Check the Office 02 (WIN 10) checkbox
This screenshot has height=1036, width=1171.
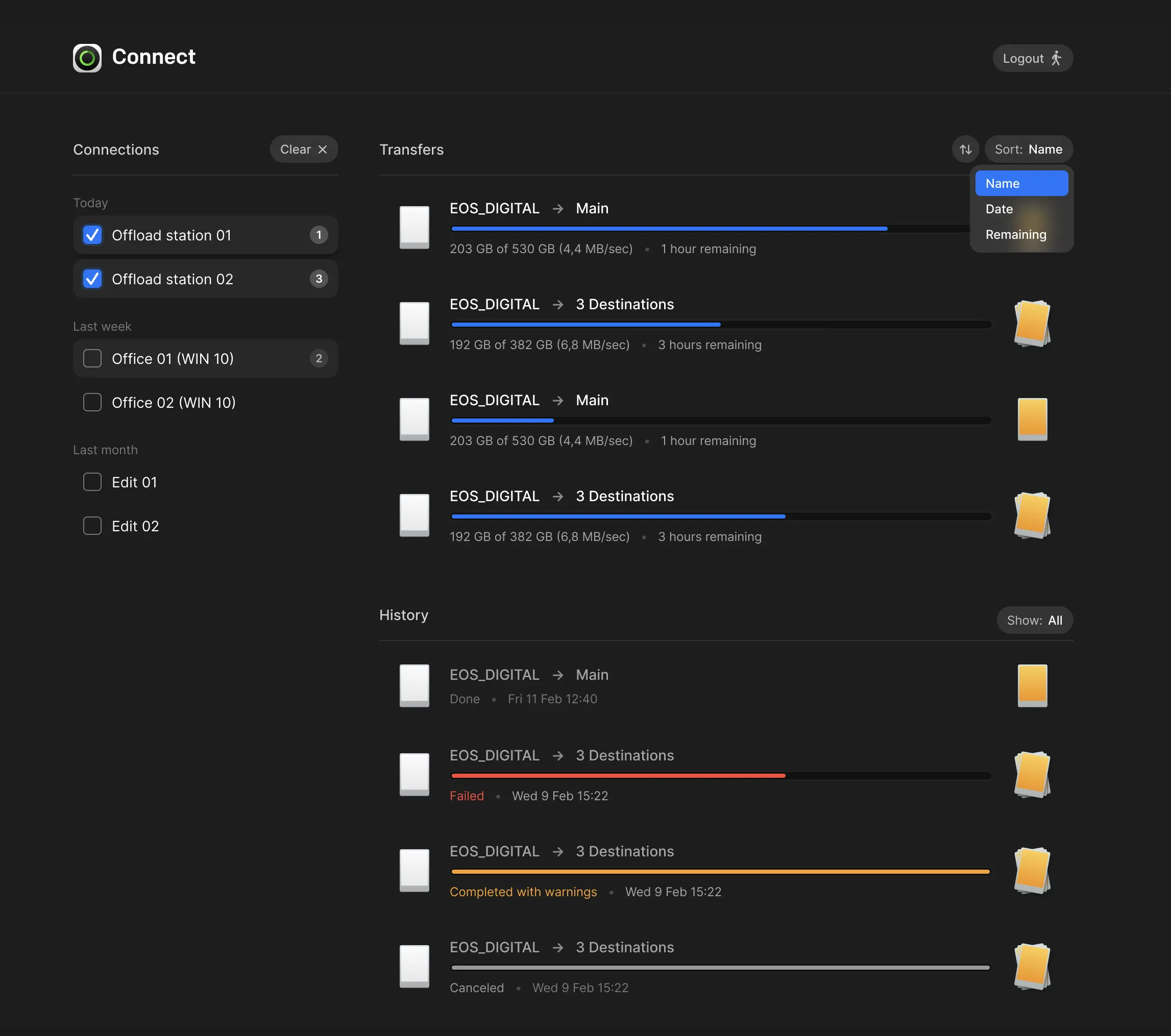click(92, 402)
